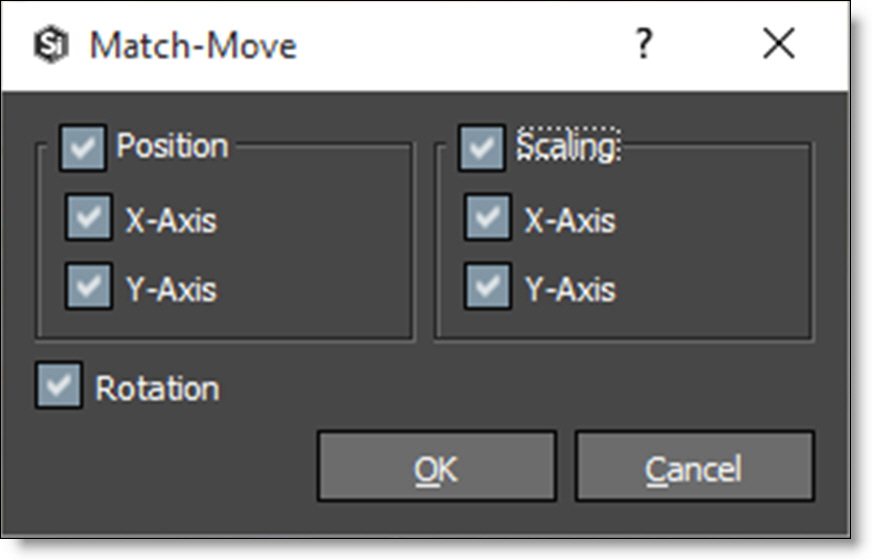
Task: Toggle Y-Axis checkbox under Scaling
Action: coord(488,288)
